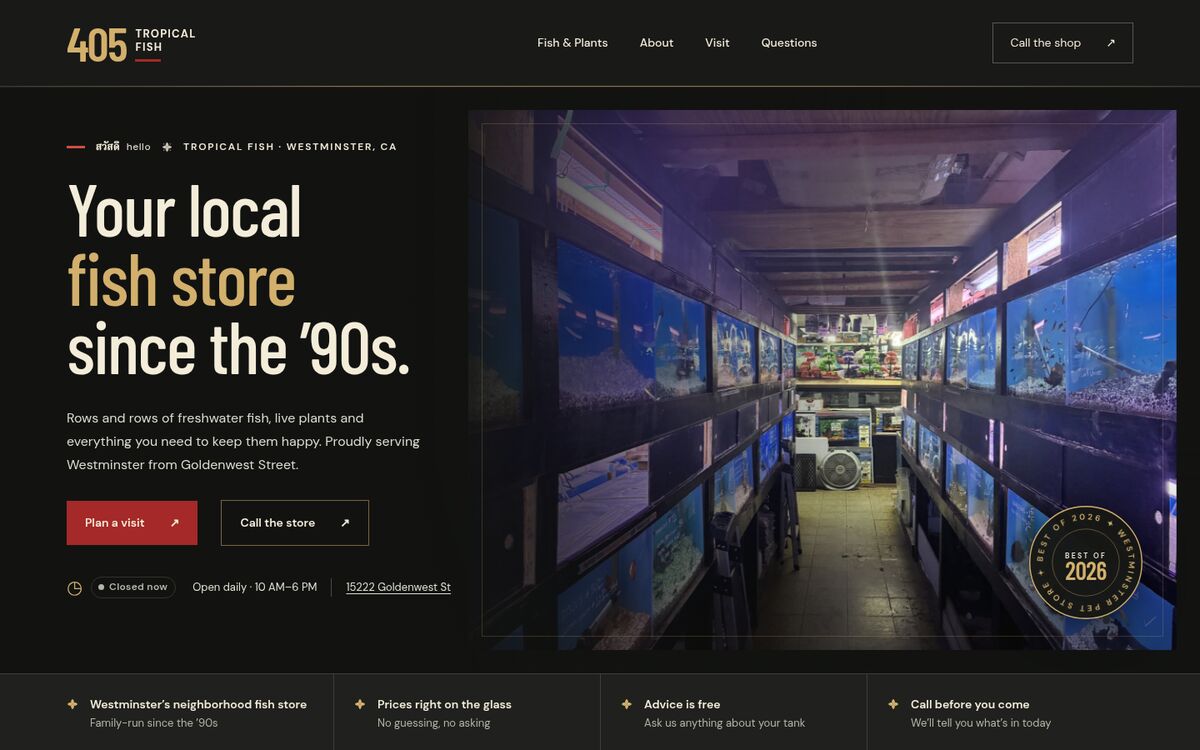The width and height of the screenshot is (1200, 750).
Task: Click the Prices right on the glass heading
Action: pos(444,704)
